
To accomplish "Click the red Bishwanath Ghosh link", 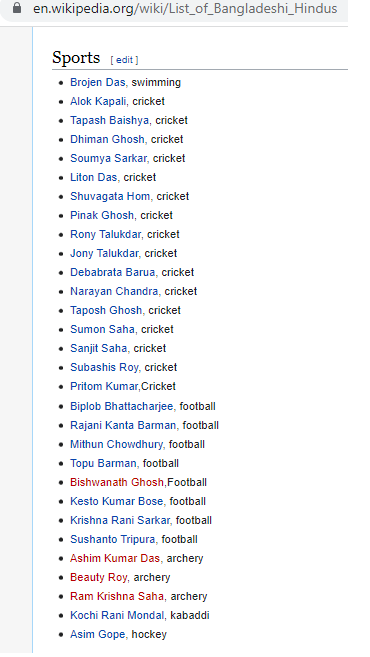I will [116, 482].
